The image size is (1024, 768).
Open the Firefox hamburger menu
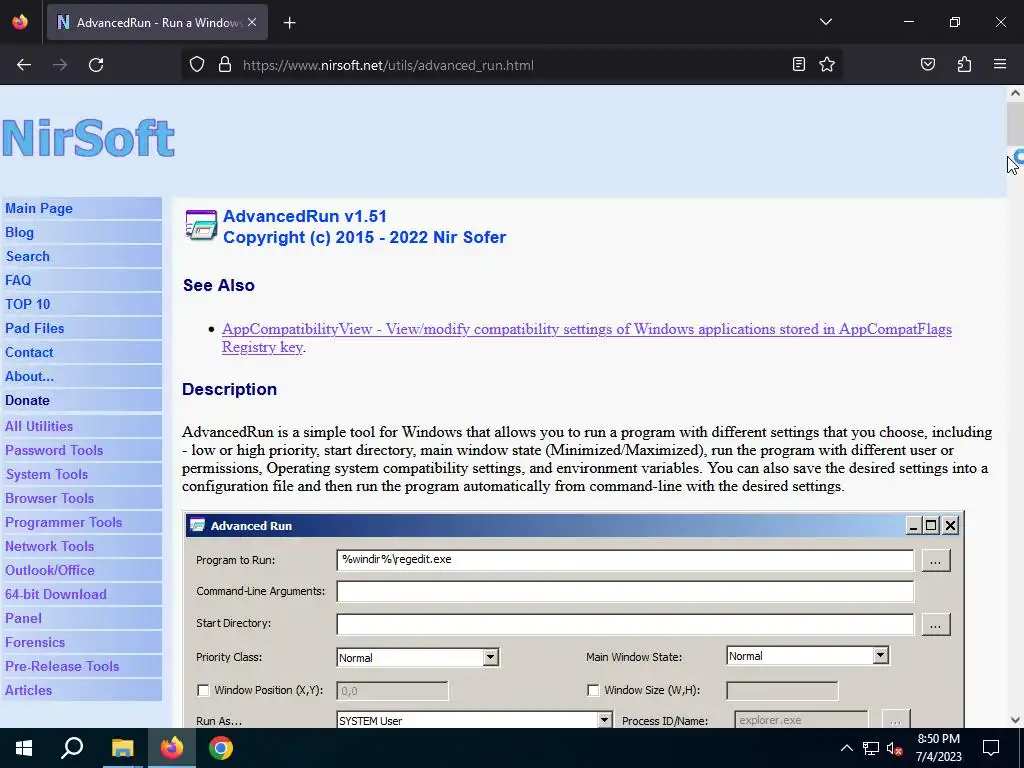coord(1000,64)
